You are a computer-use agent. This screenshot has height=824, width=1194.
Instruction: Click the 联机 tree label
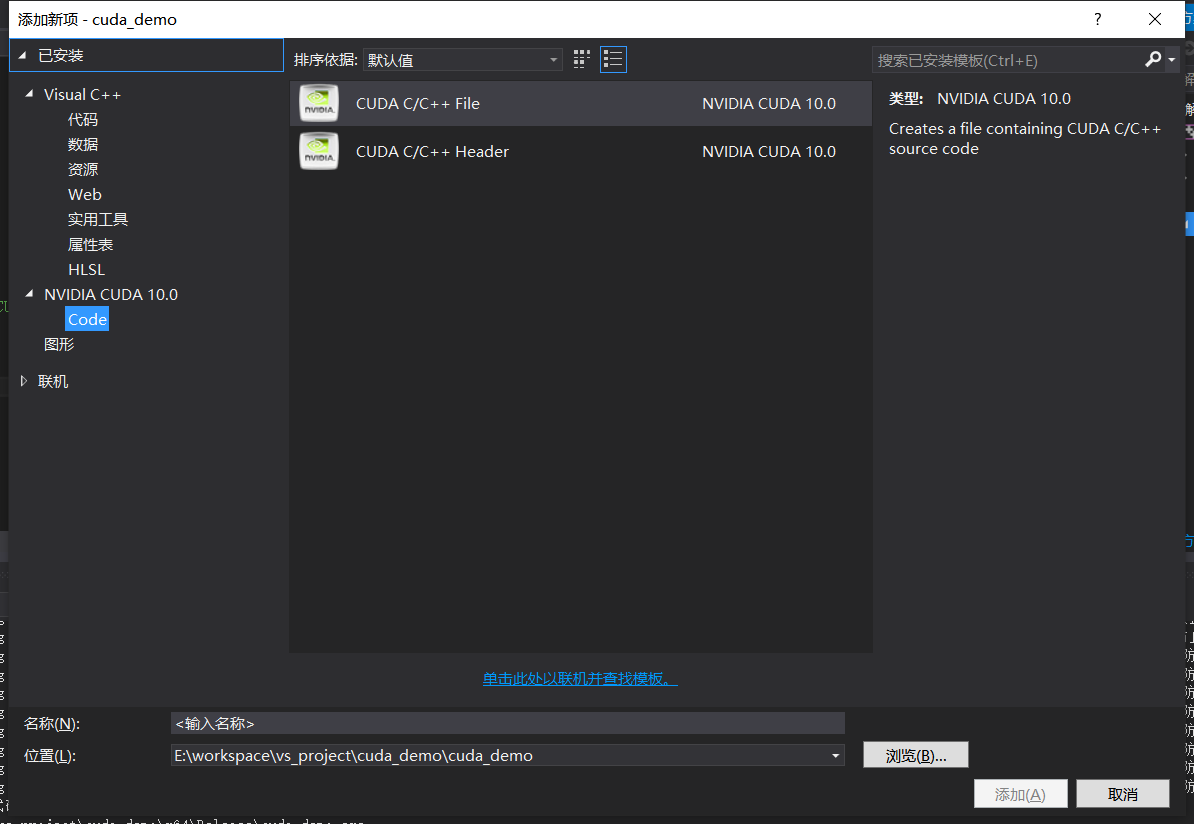53,382
